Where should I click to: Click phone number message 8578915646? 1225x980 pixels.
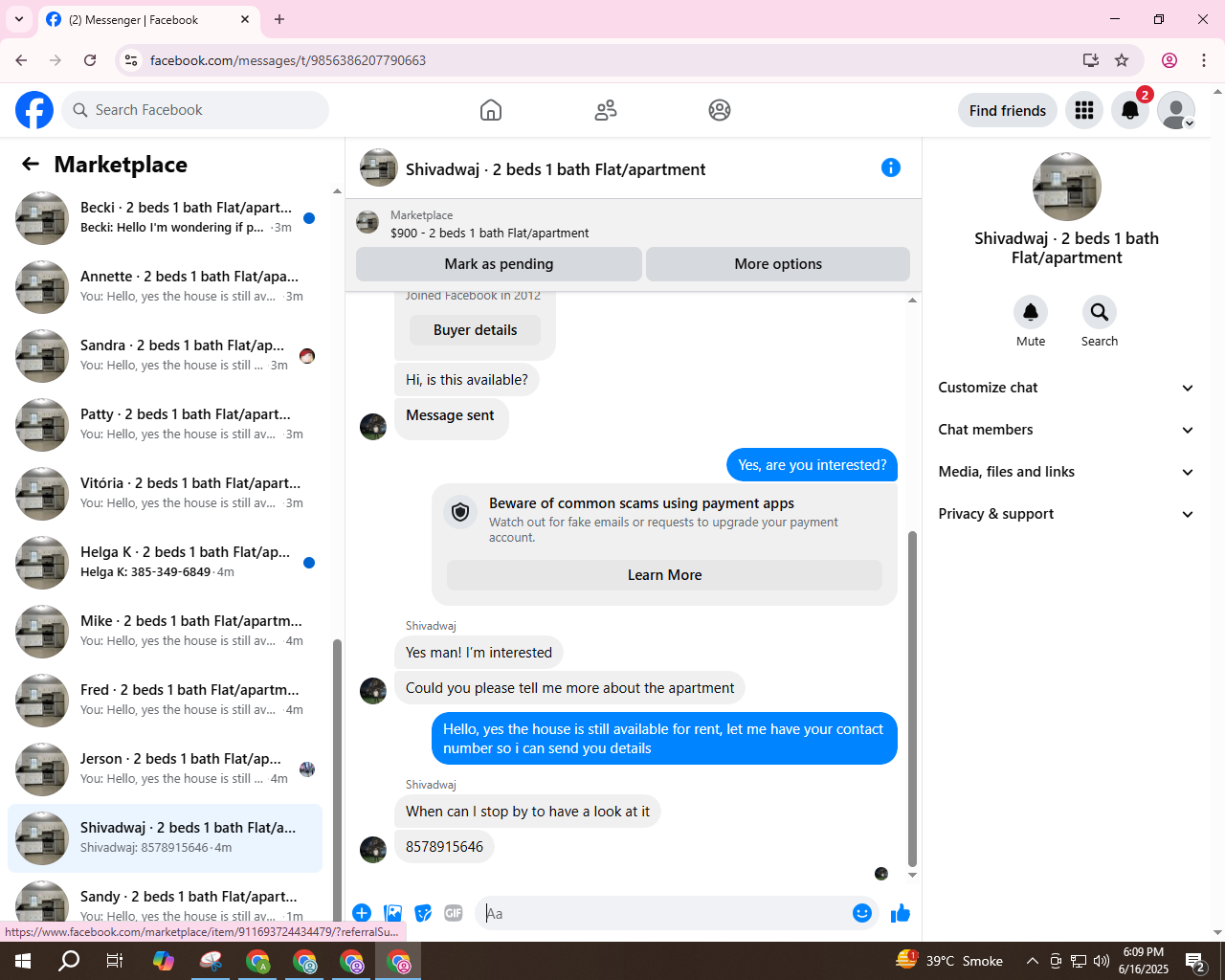pos(444,847)
